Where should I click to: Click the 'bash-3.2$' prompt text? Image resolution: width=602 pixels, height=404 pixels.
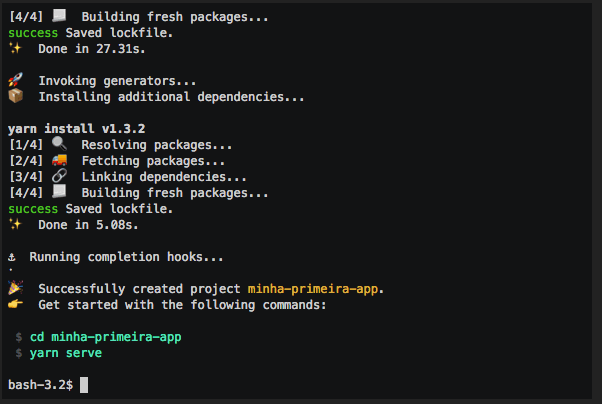coord(40,385)
